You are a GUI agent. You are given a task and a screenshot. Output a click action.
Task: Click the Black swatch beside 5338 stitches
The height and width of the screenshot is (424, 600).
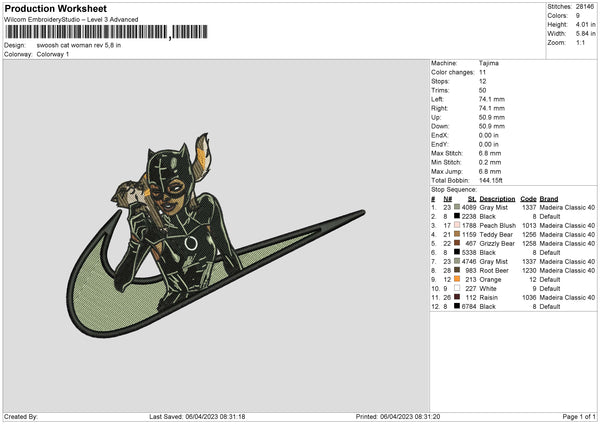(457, 252)
